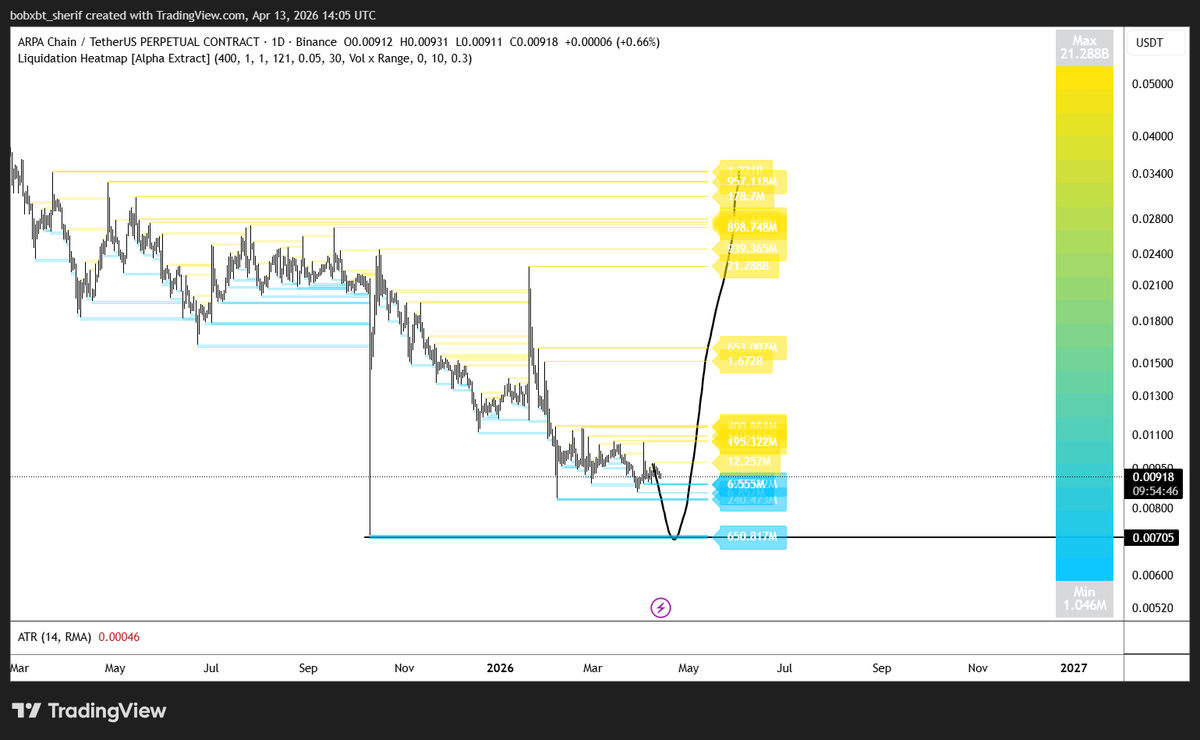Click the yellow-to-blue heatmap gradient scale
1200x740 pixels.
pos(1084,325)
